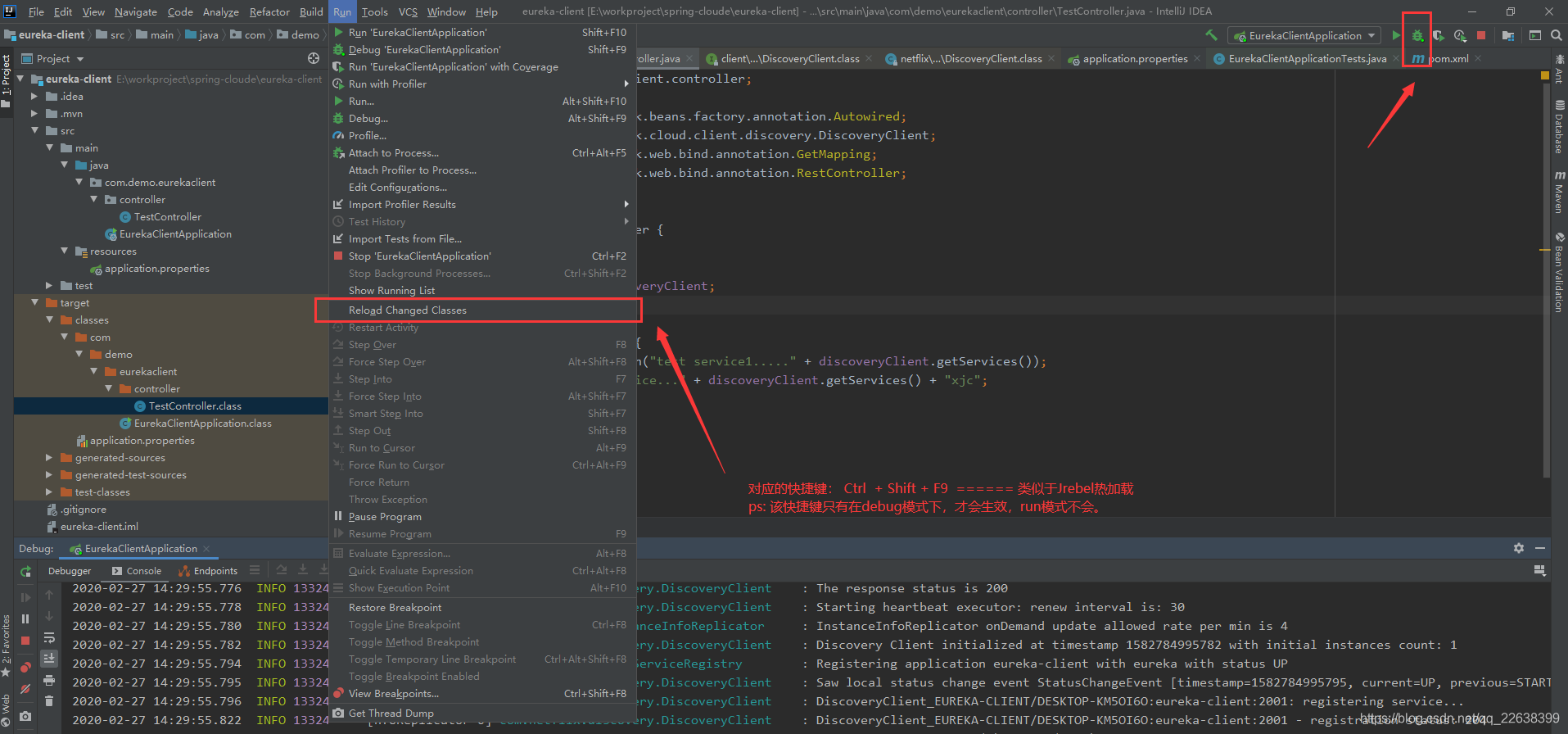Viewport: 1568px width, 734px height.
Task: Close the application.properties editor tab
Action: (x=1197, y=58)
